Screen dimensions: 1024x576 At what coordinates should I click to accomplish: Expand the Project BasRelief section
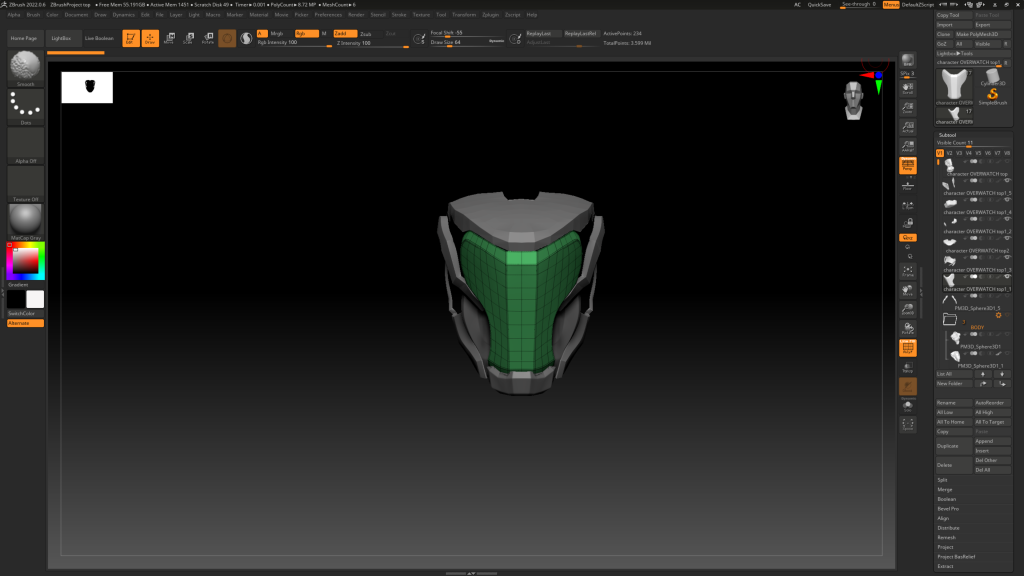(x=956, y=557)
